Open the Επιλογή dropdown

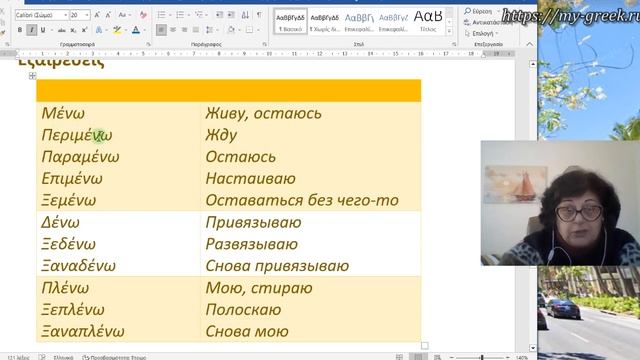(x=482, y=33)
